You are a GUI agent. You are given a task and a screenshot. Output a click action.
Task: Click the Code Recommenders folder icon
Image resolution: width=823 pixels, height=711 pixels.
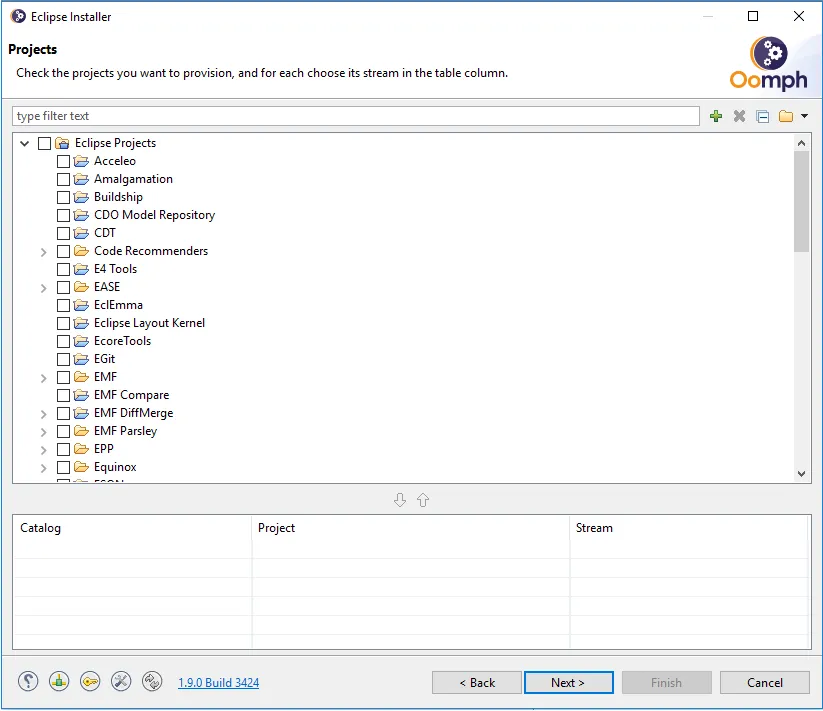81,251
